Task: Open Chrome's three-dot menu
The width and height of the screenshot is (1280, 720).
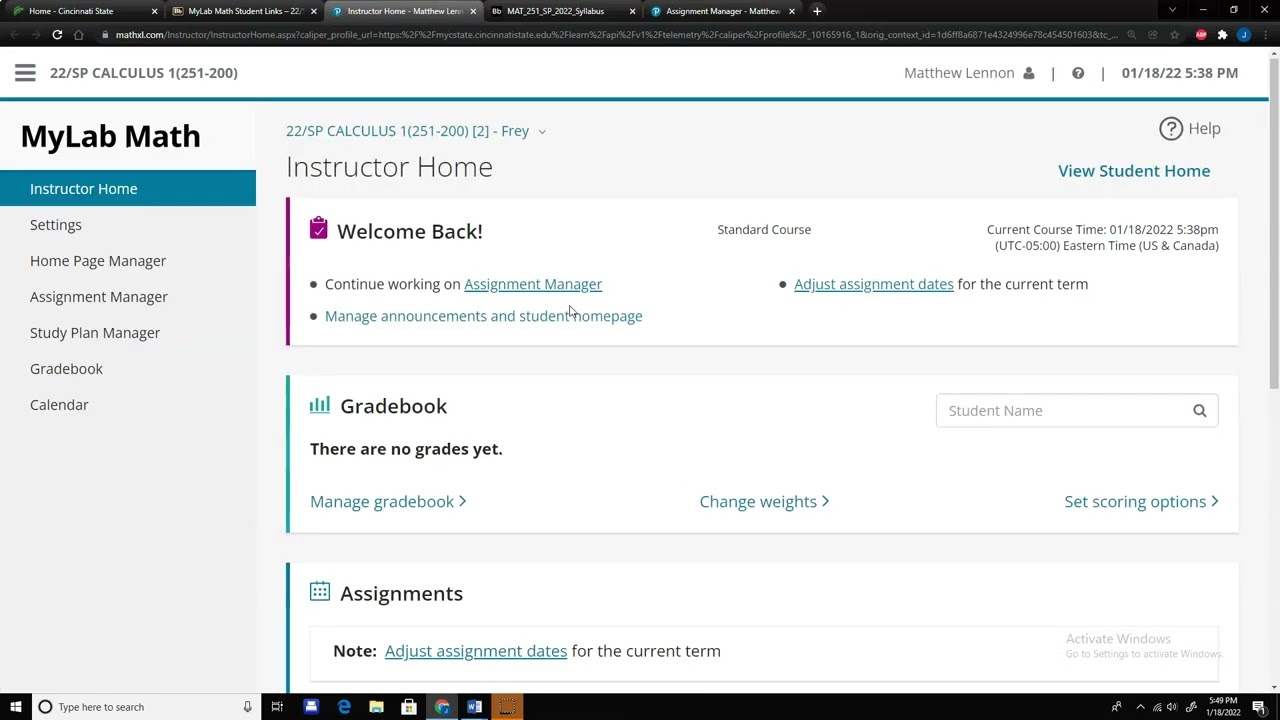Action: click(x=1264, y=34)
